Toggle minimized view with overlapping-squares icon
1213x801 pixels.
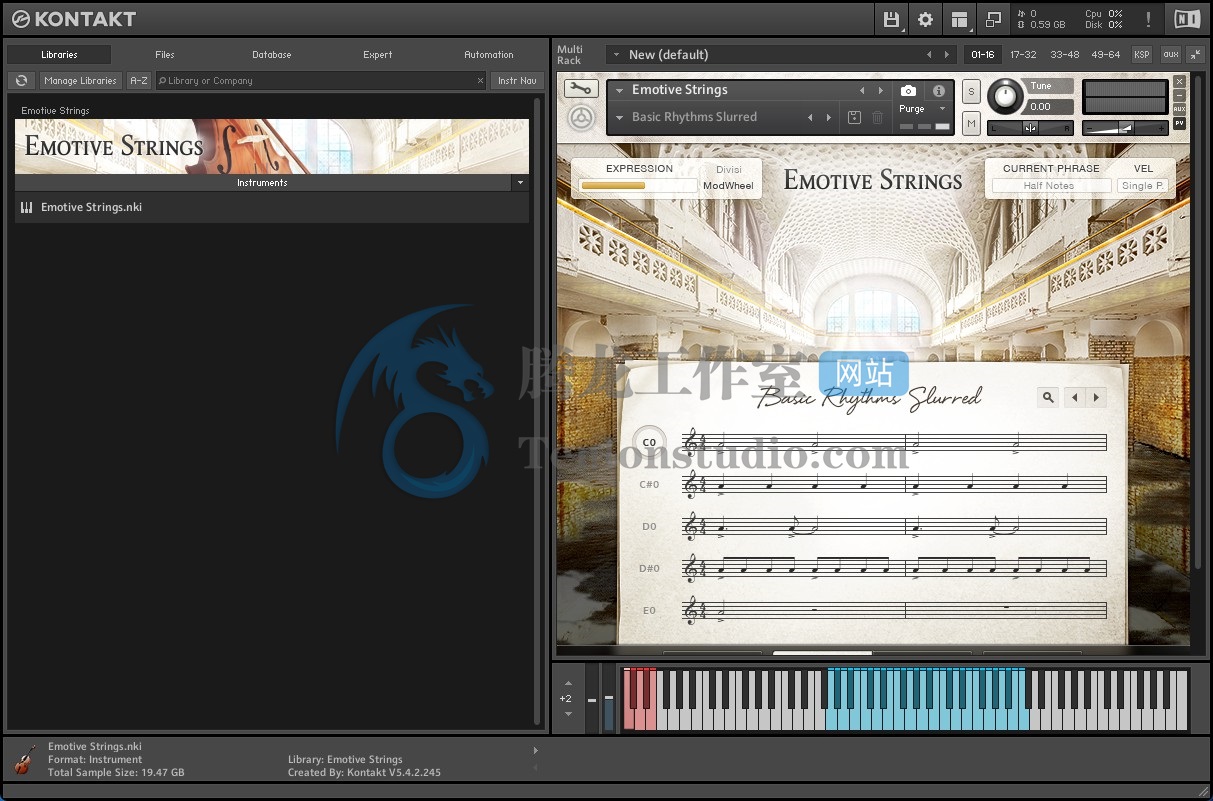(x=993, y=19)
